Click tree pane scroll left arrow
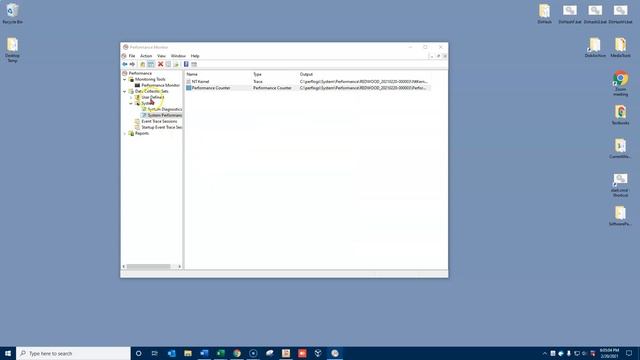The image size is (640, 360). click(x=124, y=267)
